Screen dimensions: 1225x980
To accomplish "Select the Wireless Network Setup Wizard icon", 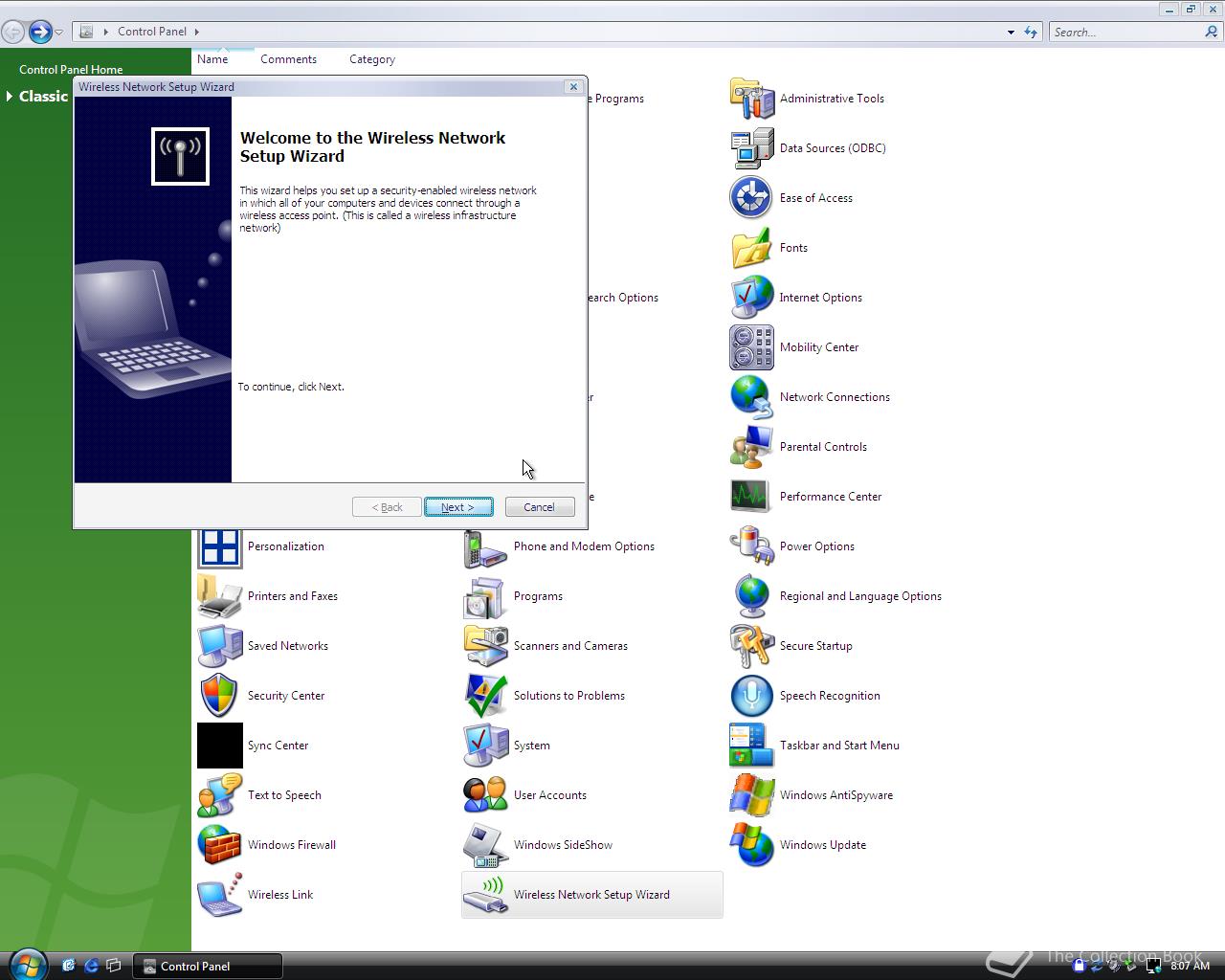I will point(485,895).
